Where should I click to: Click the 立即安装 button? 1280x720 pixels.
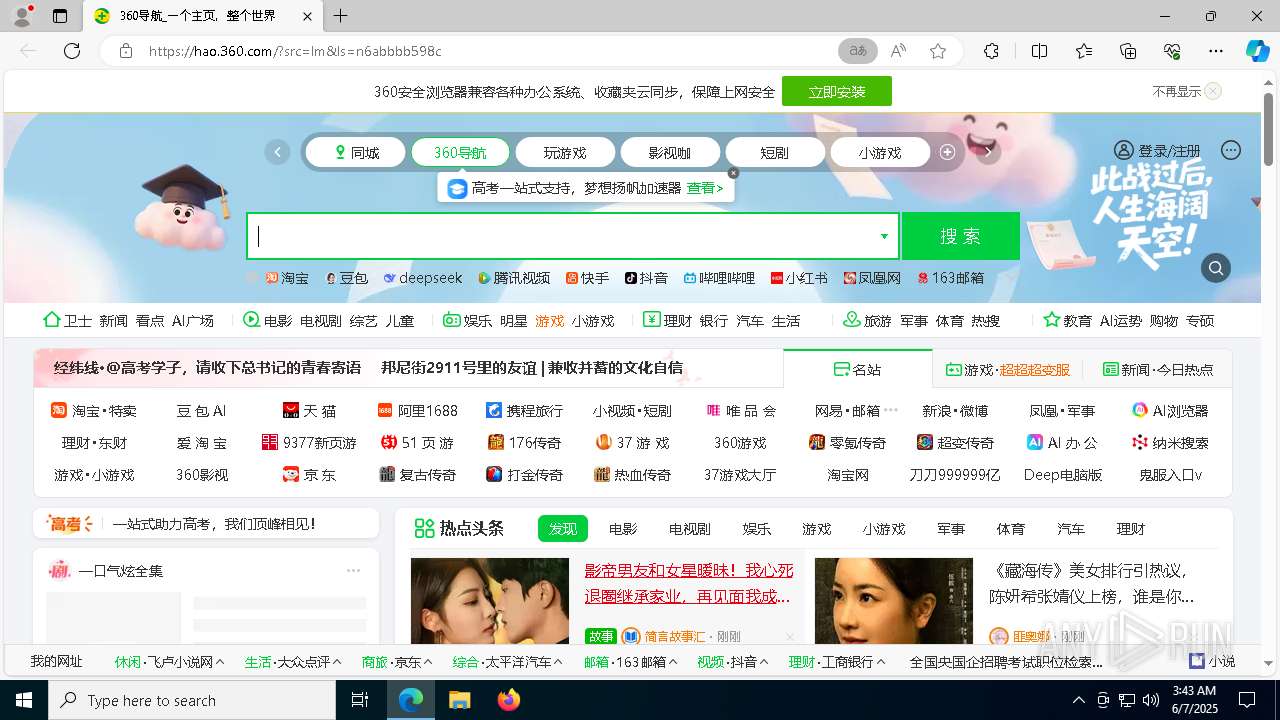(x=837, y=91)
